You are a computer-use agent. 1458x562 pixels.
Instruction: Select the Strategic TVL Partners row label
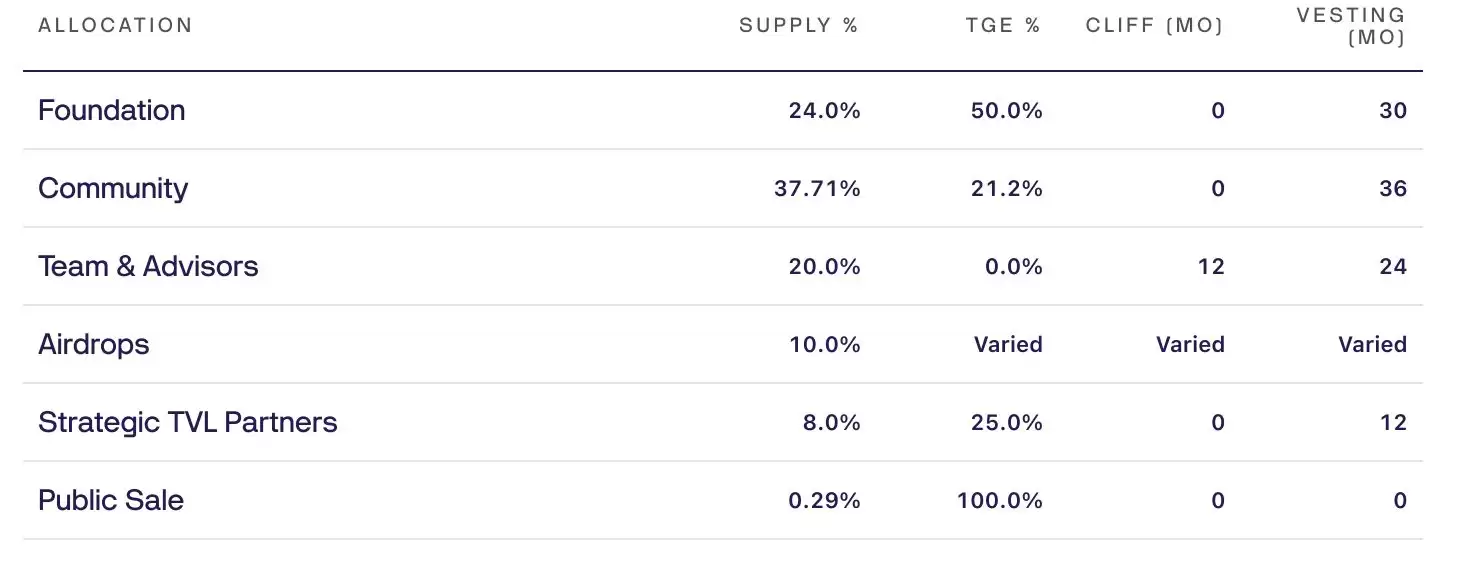click(188, 422)
